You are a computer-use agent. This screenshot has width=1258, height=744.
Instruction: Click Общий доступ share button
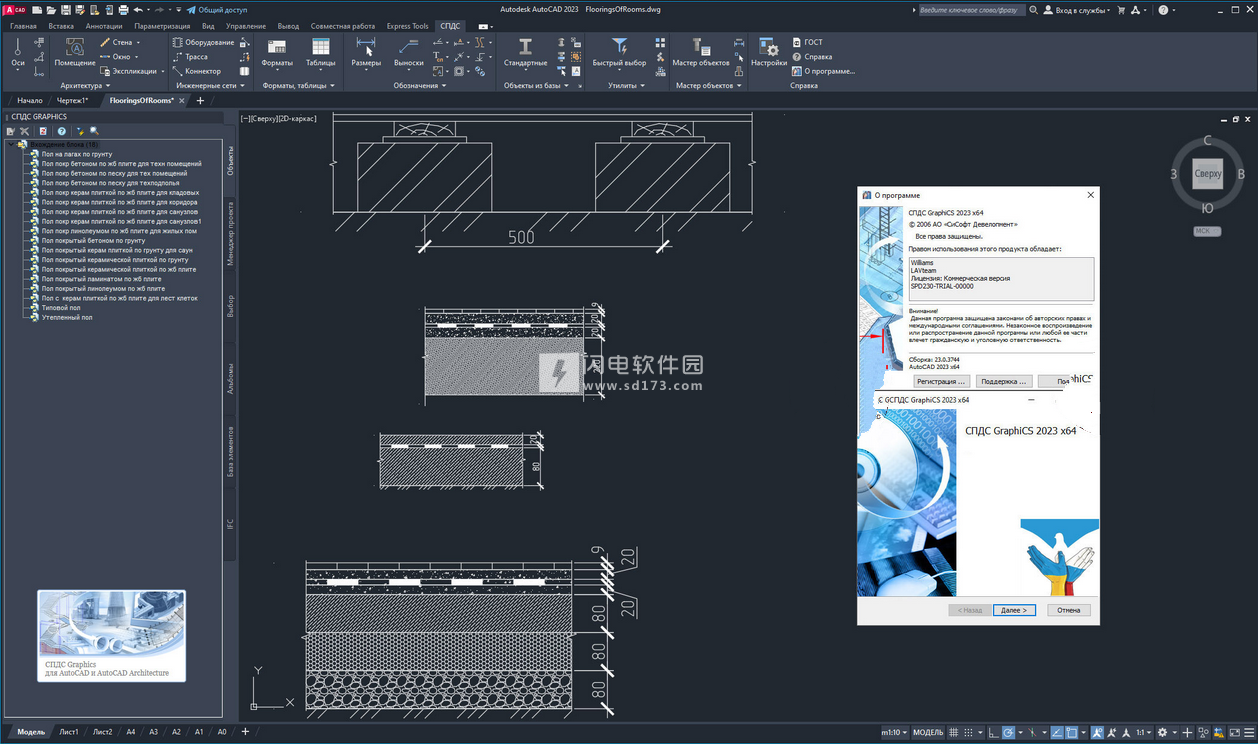coord(216,10)
